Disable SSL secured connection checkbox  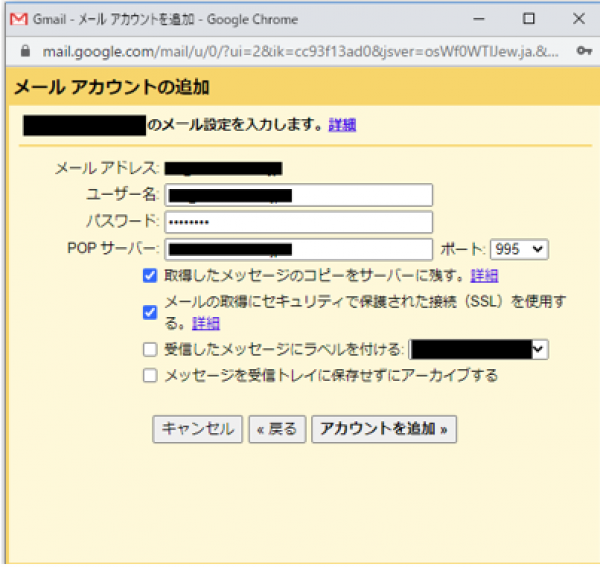point(150,312)
